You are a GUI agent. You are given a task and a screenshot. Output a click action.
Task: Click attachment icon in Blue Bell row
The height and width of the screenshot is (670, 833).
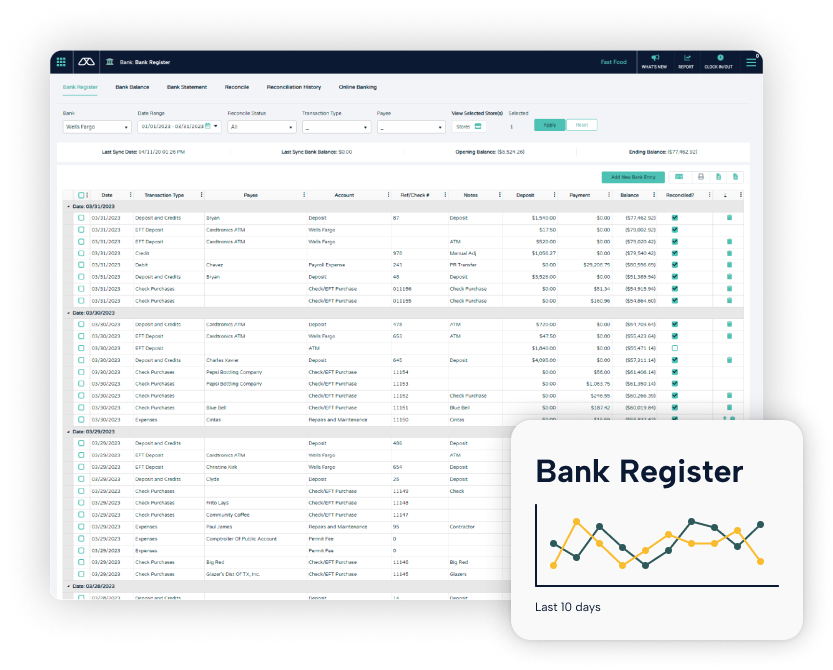pos(729,408)
